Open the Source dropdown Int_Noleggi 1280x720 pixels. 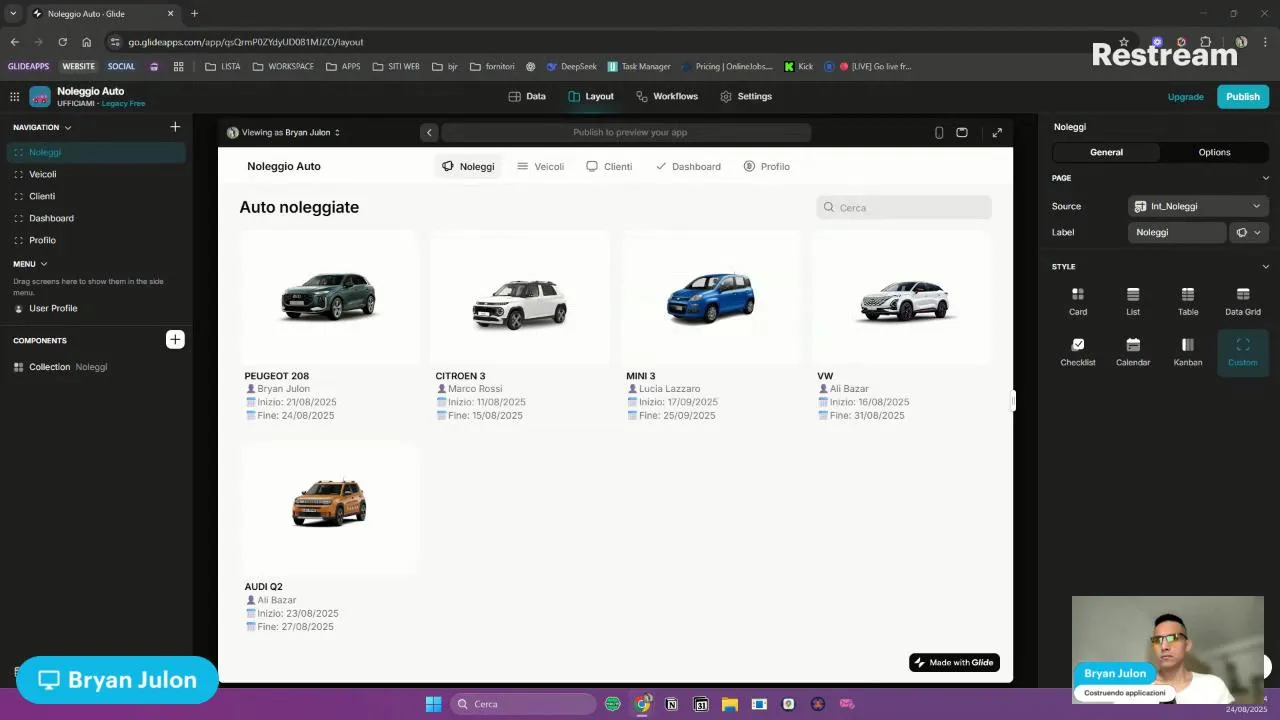point(1198,206)
